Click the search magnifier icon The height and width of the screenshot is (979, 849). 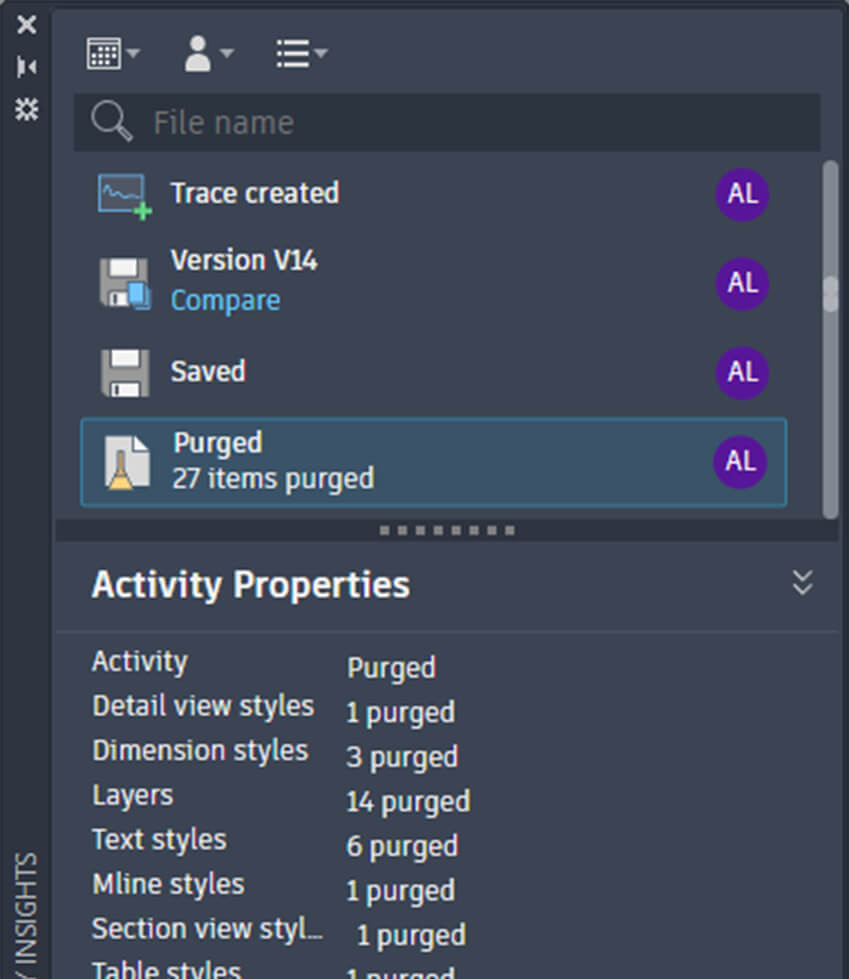coord(111,123)
